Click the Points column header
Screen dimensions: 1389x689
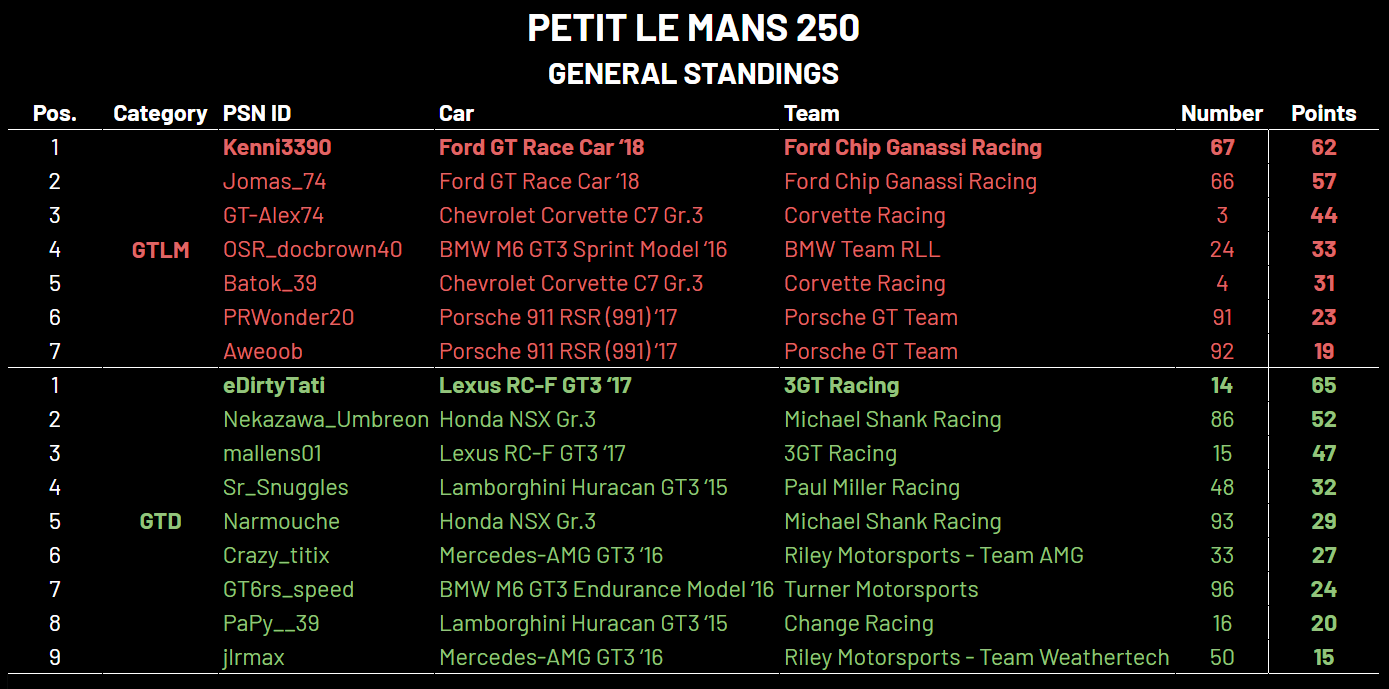pyautogui.click(x=1323, y=113)
